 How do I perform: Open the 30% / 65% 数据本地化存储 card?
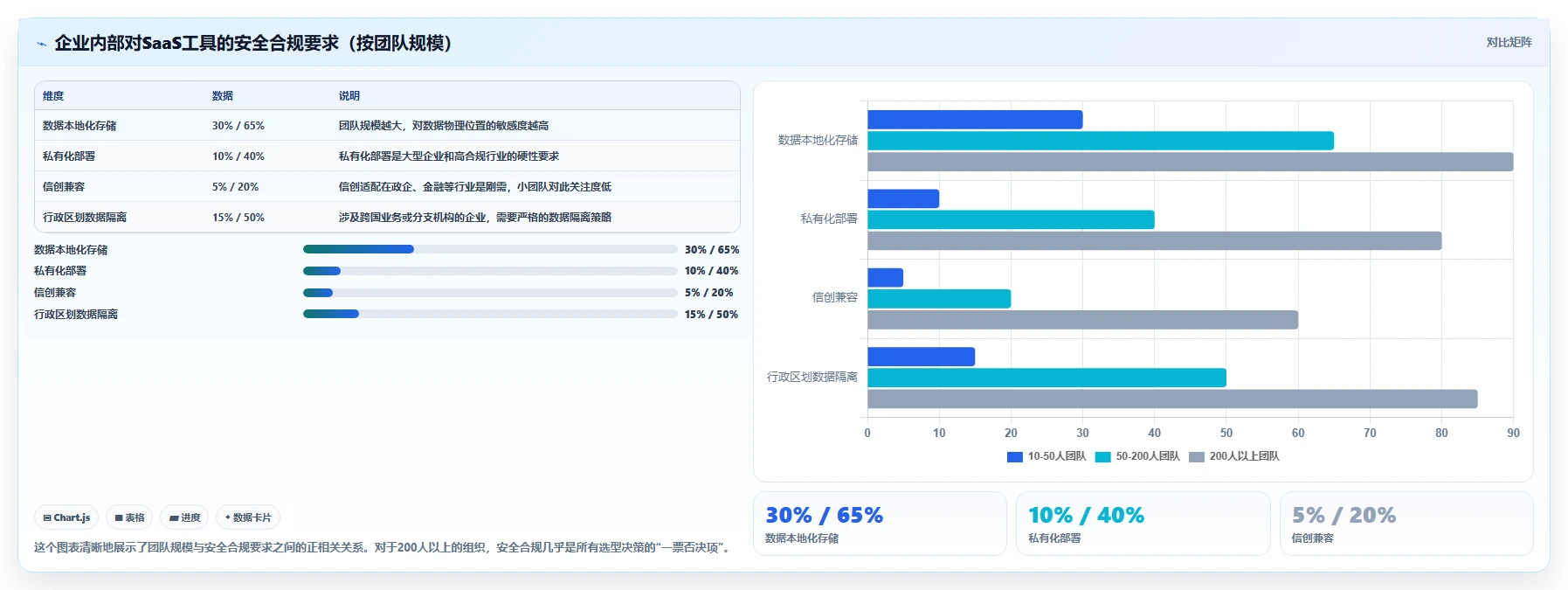pos(880,524)
